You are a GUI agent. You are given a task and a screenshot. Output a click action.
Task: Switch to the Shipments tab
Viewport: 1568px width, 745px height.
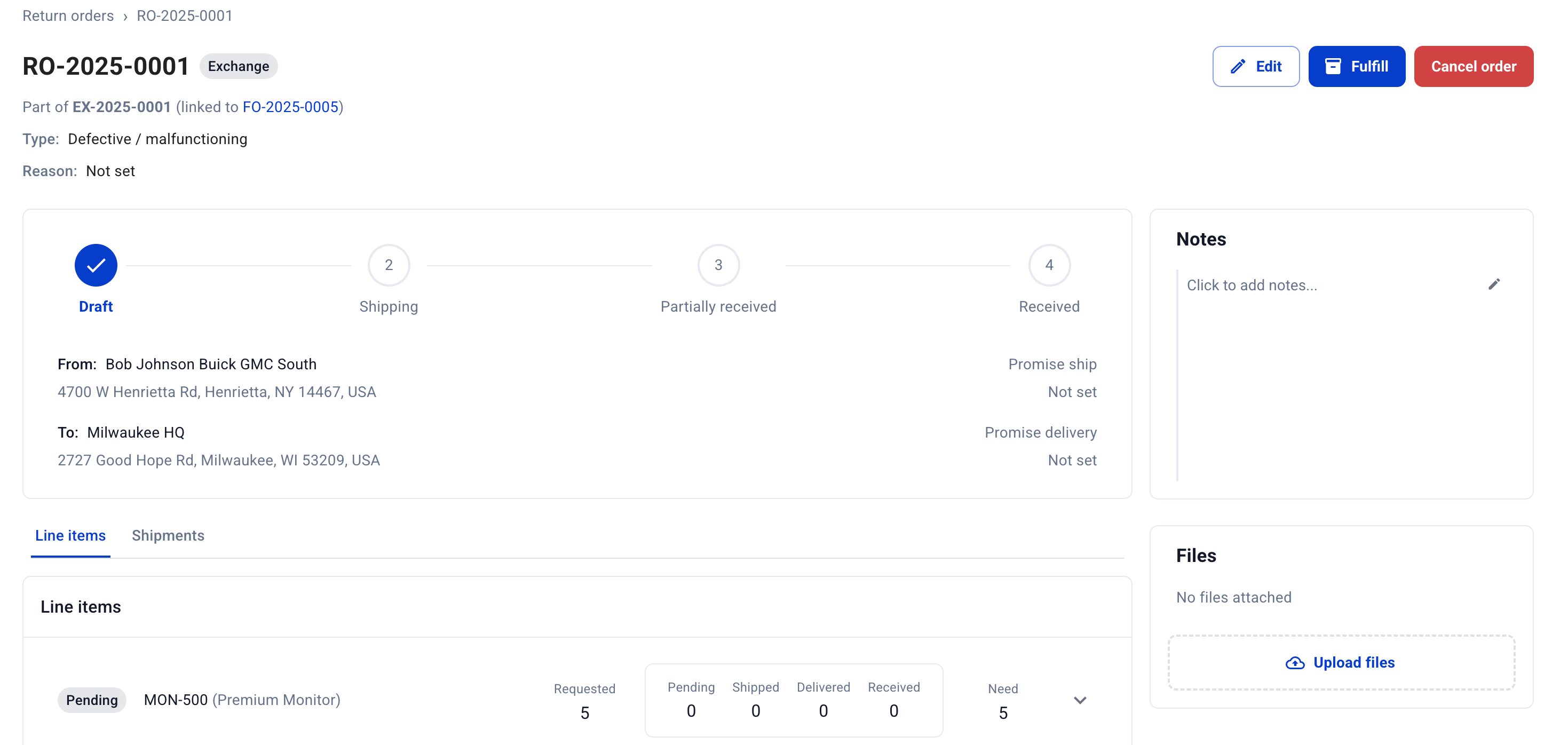(168, 536)
